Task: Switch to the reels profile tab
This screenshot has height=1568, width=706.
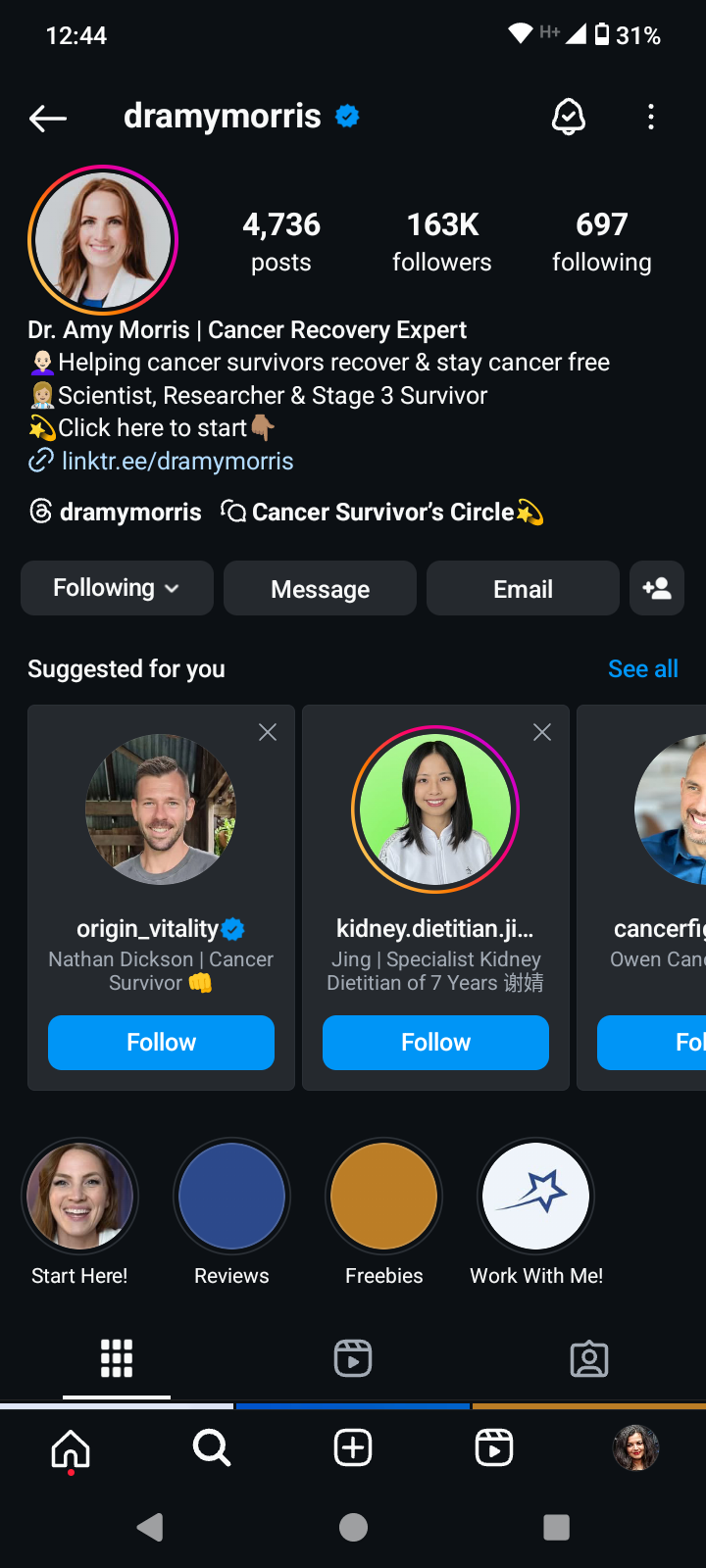Action: (x=353, y=1358)
